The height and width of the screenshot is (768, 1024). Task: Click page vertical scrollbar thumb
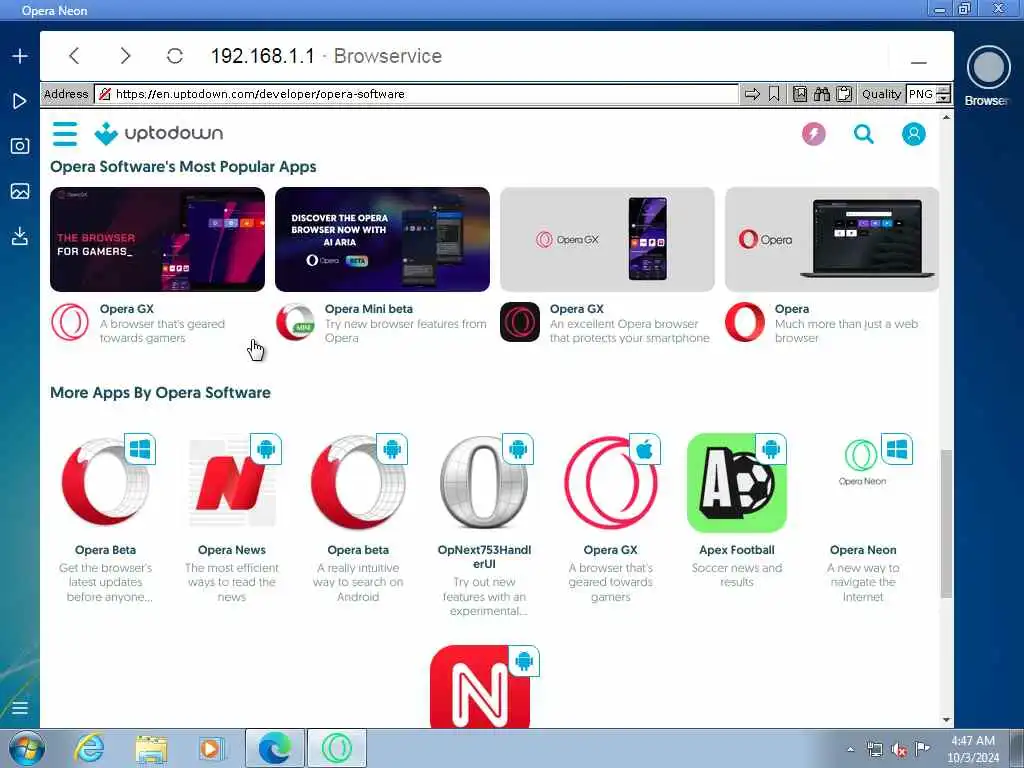(946, 524)
